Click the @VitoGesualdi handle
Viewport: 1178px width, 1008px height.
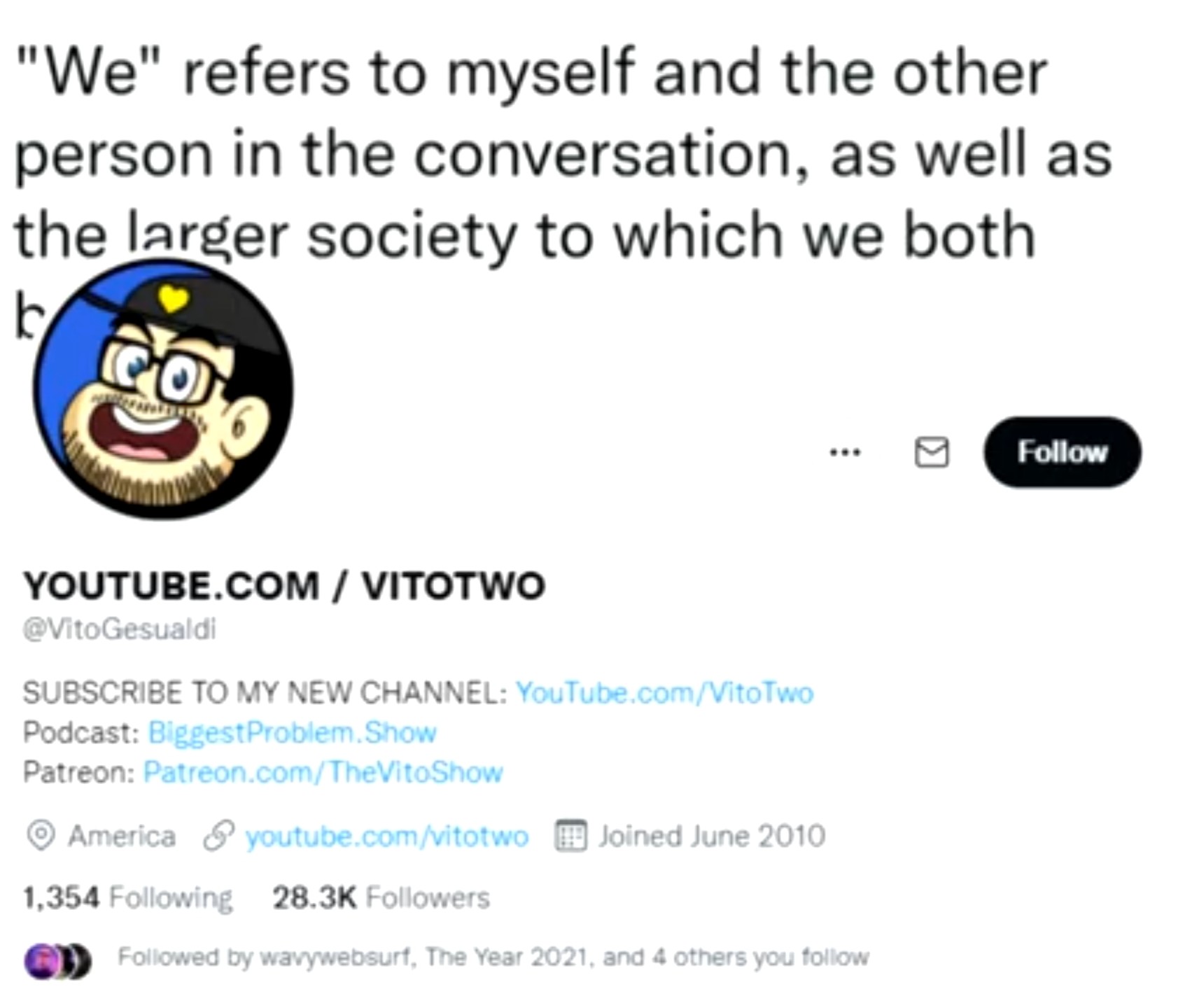coord(119,630)
